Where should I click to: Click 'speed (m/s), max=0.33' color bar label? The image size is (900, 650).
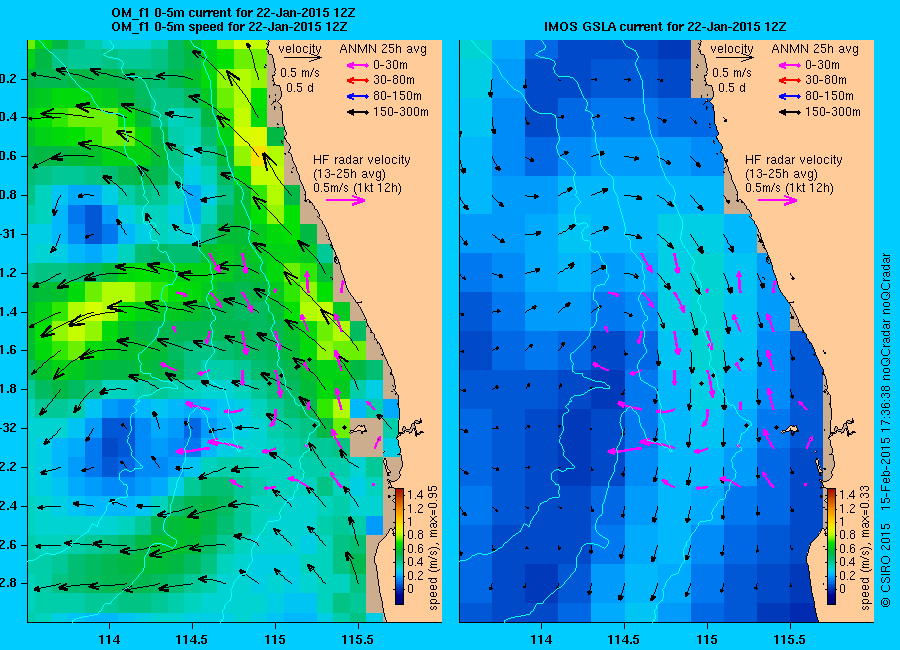[866, 548]
